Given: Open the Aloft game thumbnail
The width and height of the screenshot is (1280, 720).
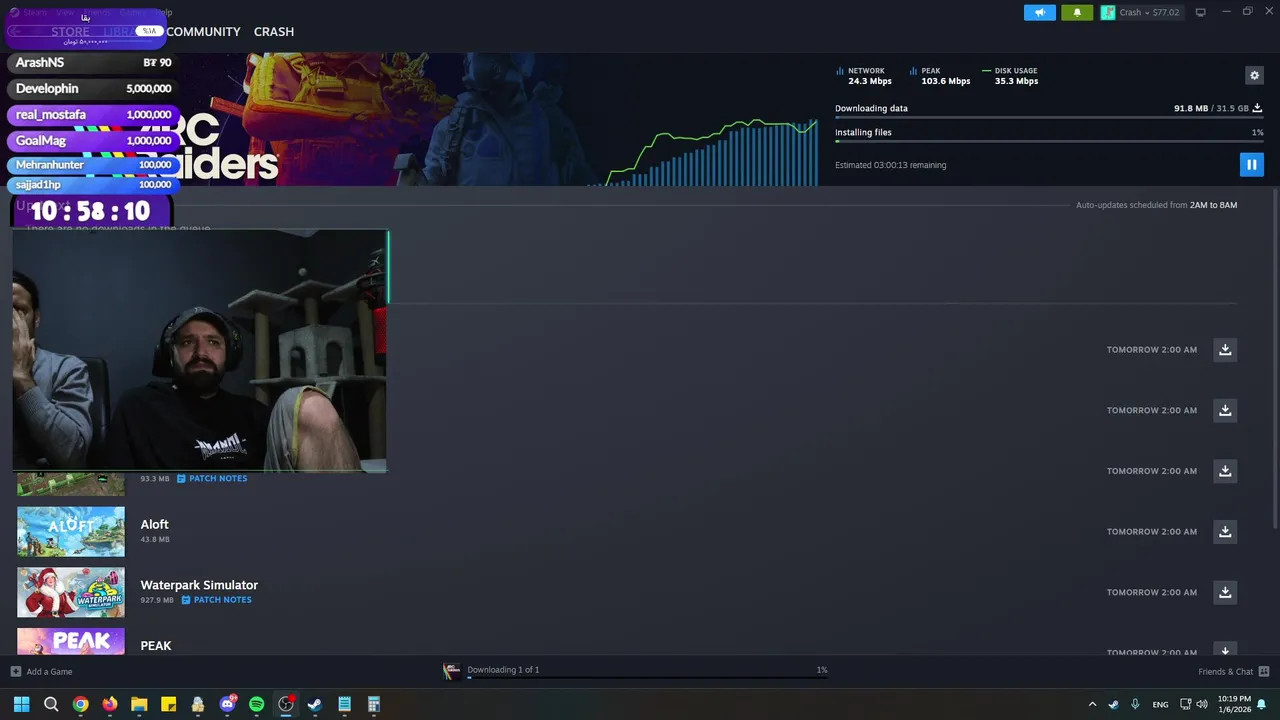Looking at the screenshot, I should (x=71, y=531).
